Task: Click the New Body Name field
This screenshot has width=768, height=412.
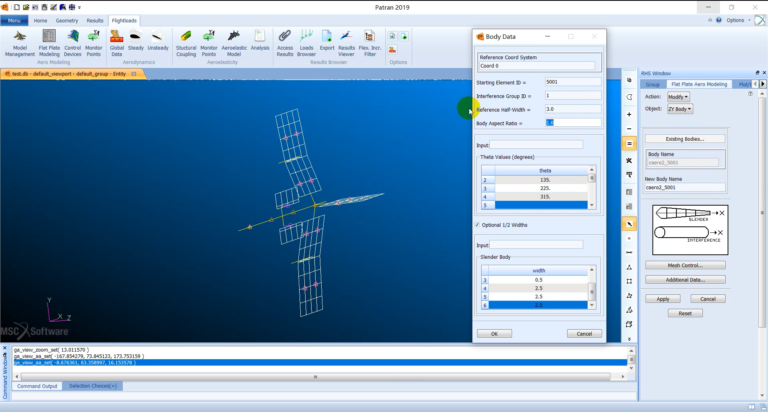Action: click(685, 187)
